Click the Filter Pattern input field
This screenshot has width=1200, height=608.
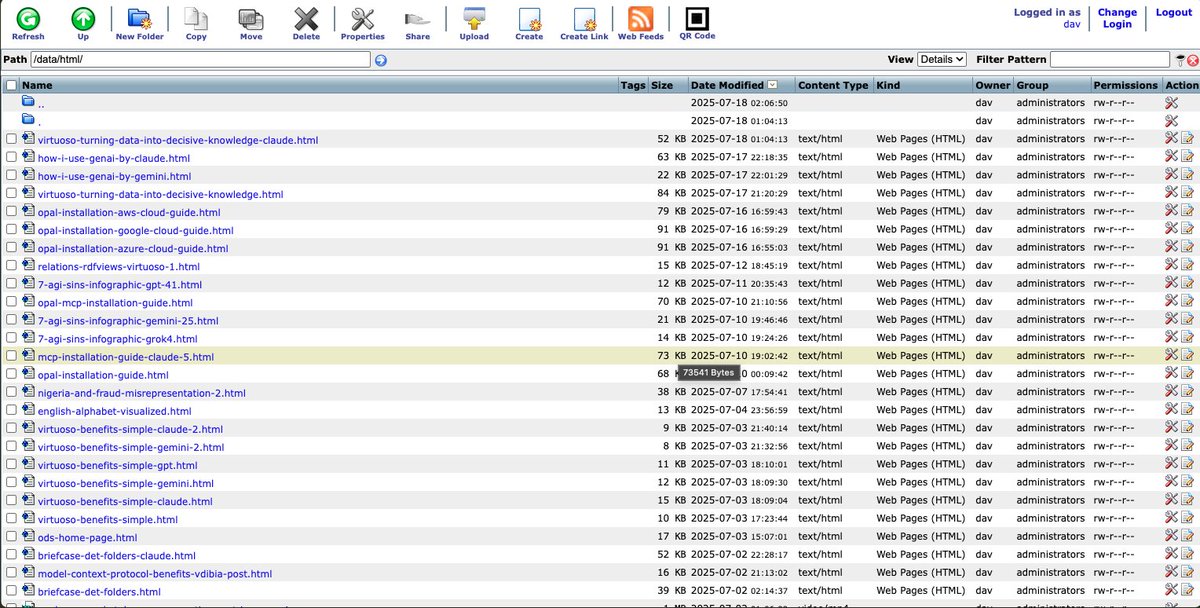coord(1110,60)
